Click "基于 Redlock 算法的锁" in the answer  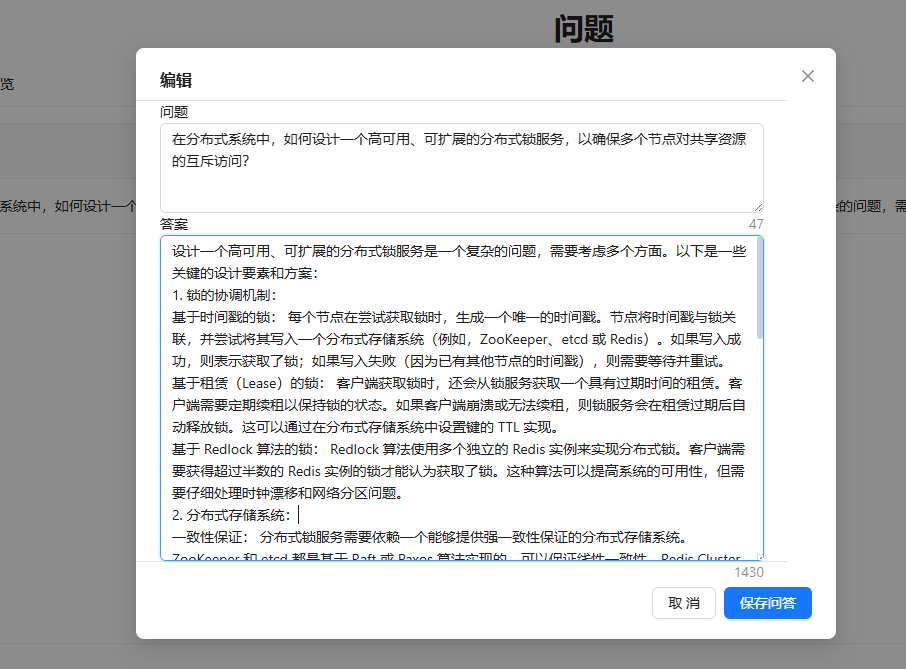pos(246,449)
